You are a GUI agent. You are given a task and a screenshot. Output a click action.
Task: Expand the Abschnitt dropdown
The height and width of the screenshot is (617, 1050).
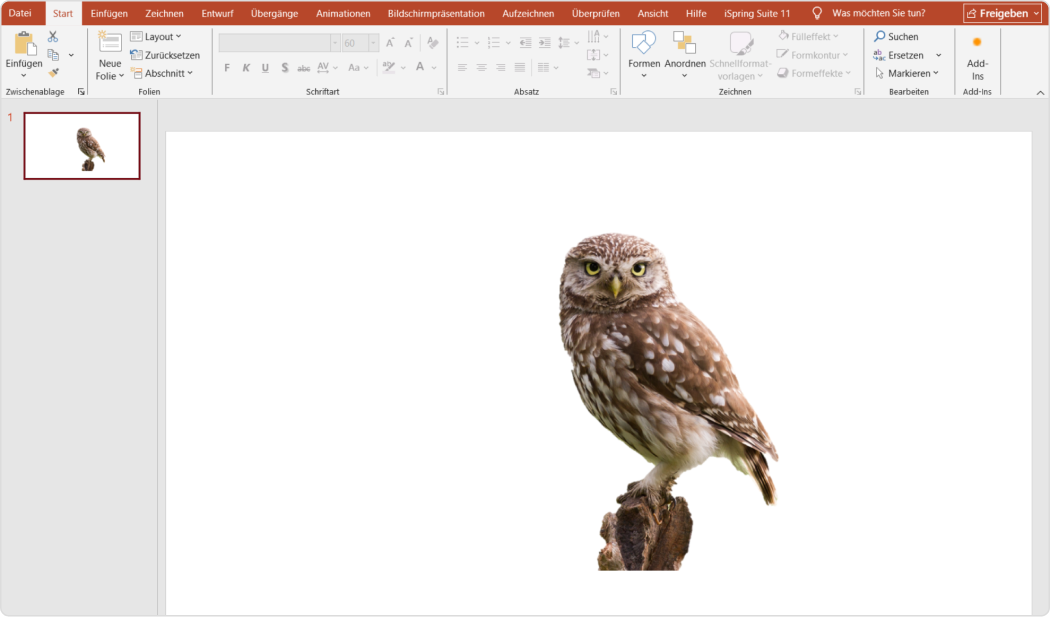click(165, 72)
